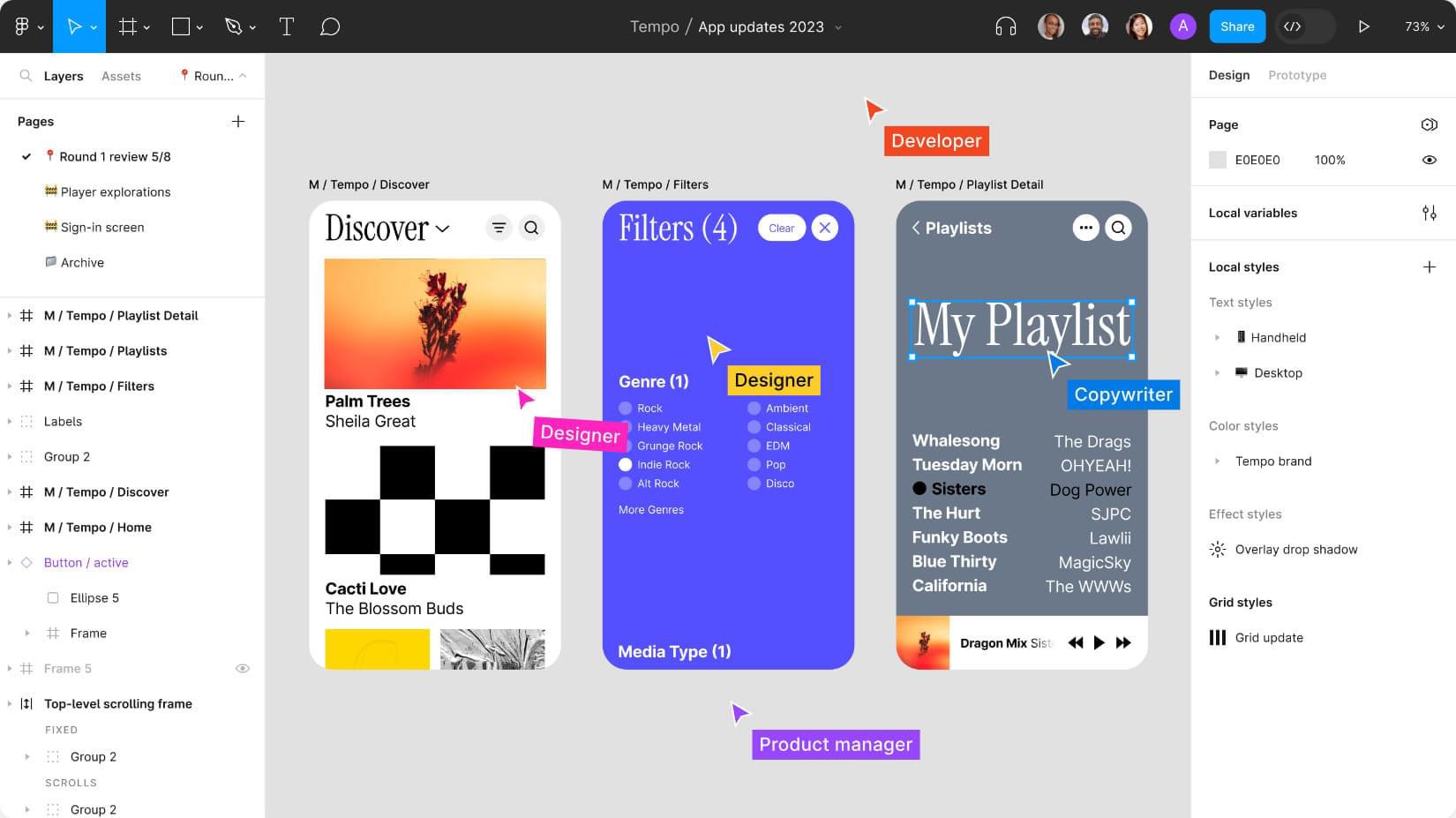Screen dimensions: 1456x818
Task: Open the page export hexagon icon
Action: 1430,124
